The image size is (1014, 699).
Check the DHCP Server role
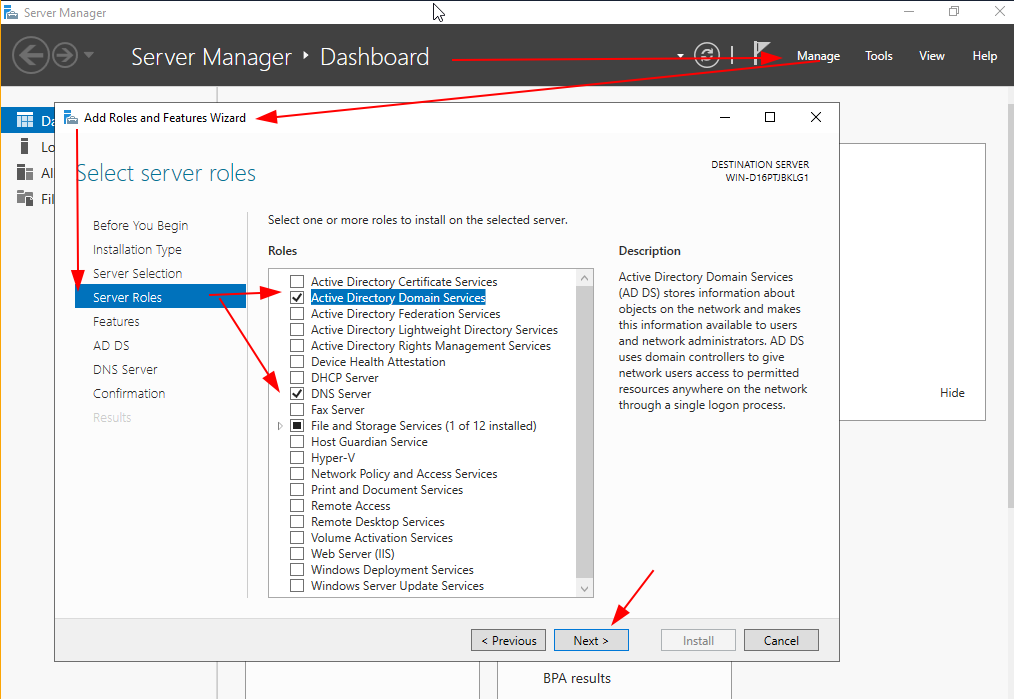pos(297,378)
